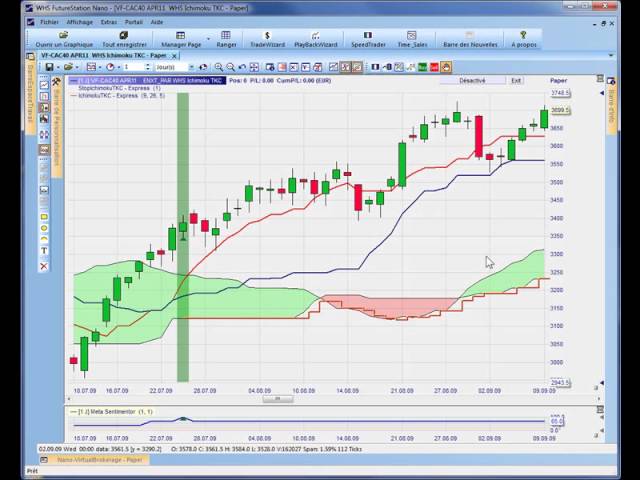Open the Extras menu
Screen dimensions: 640x480
tap(109, 22)
